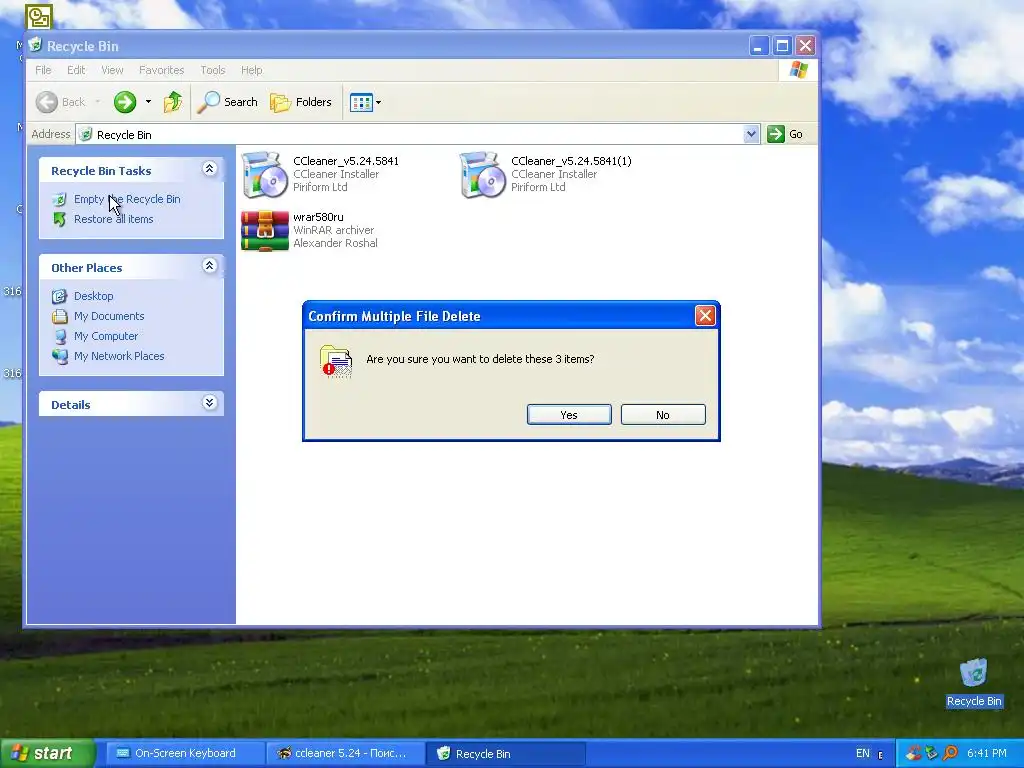
Task: Click the My Network Places globe icon
Action: (59, 357)
